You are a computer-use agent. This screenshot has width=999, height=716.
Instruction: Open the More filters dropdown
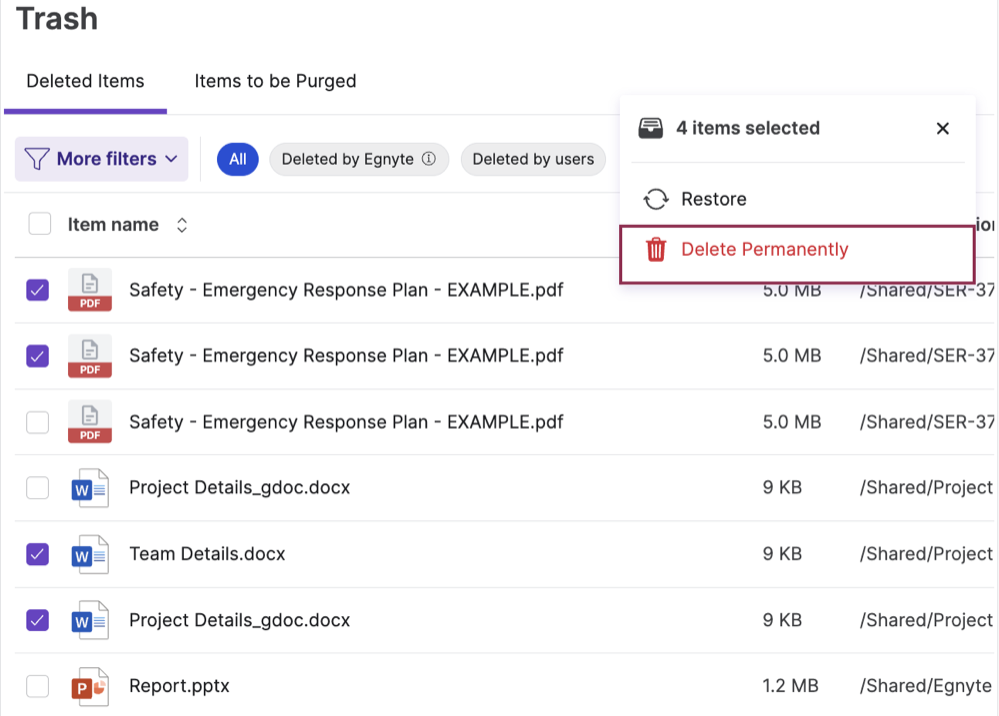(x=101, y=159)
